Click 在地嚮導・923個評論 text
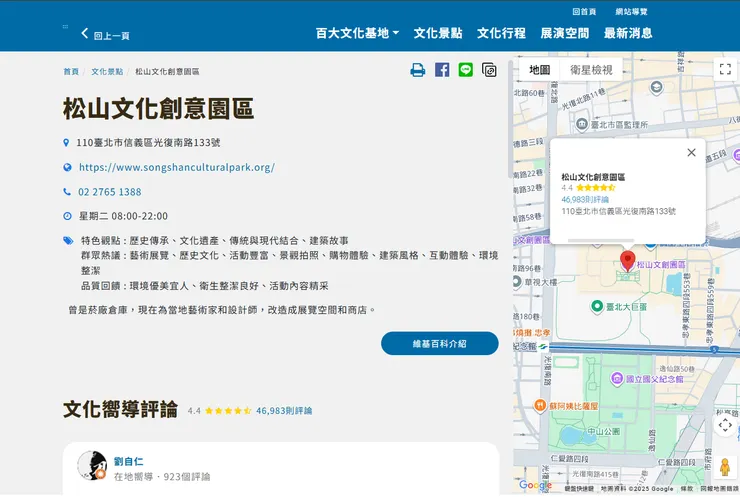 [x=162, y=477]
